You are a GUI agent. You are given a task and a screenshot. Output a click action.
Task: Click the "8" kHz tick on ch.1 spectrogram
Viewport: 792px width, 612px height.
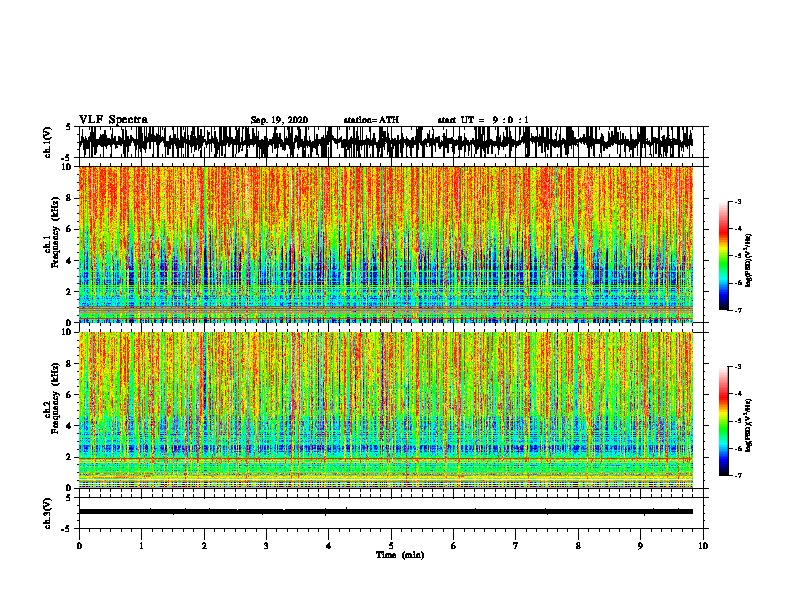70,198
